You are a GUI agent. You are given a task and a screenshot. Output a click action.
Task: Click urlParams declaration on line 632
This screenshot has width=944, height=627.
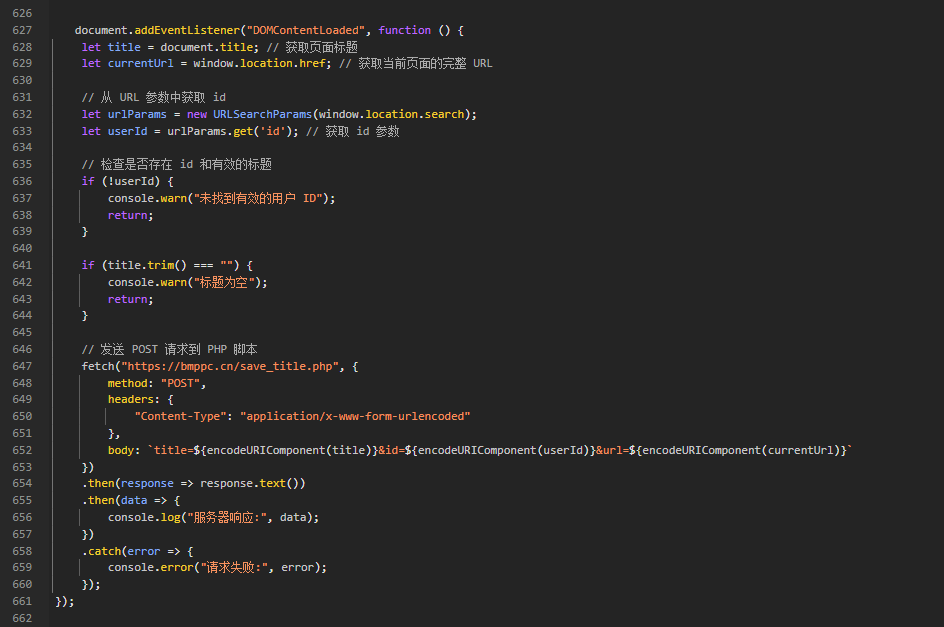[x=137, y=114]
